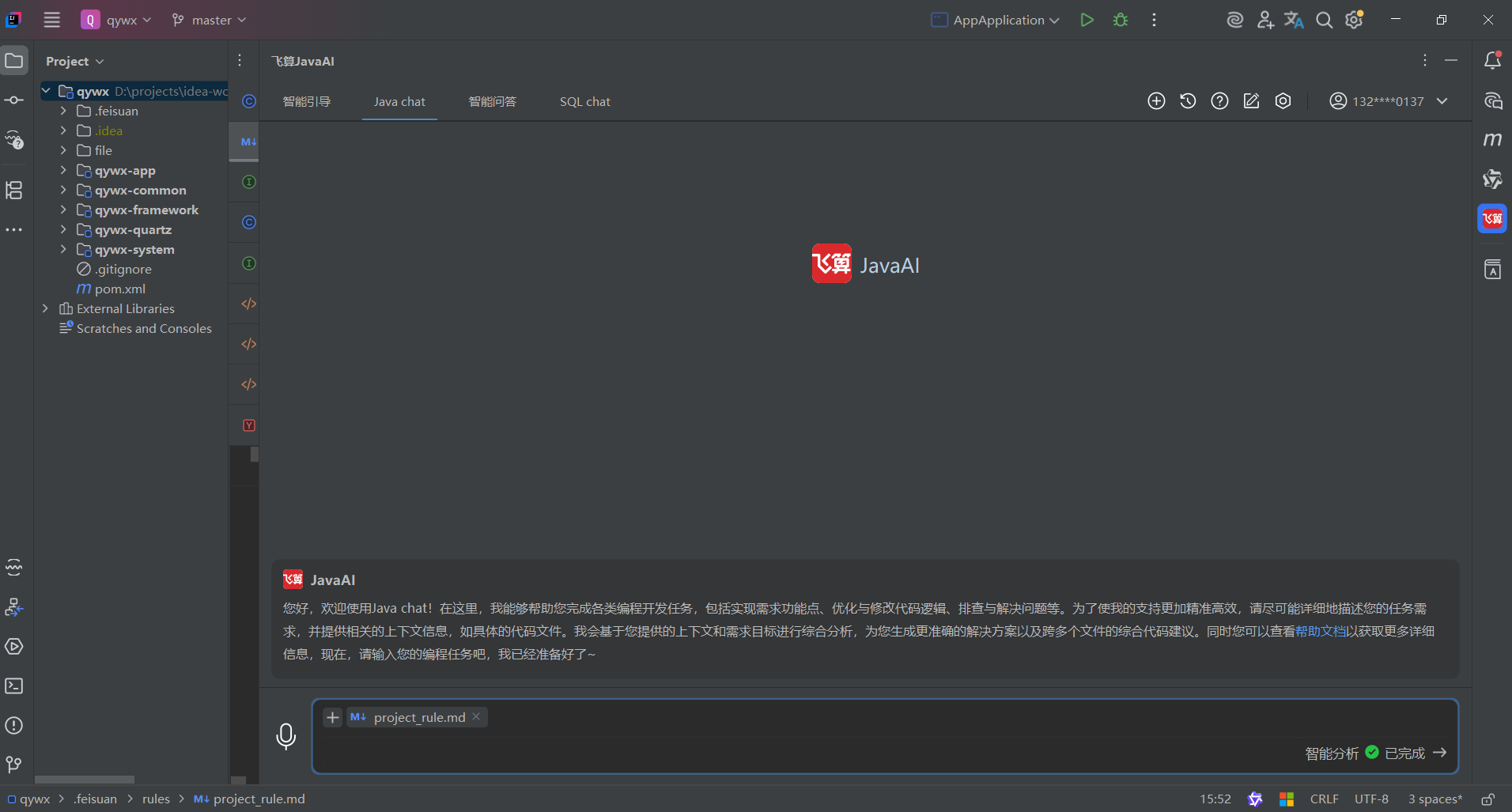Start debugging with the bug icon
The image size is (1512, 812).
tap(1121, 20)
